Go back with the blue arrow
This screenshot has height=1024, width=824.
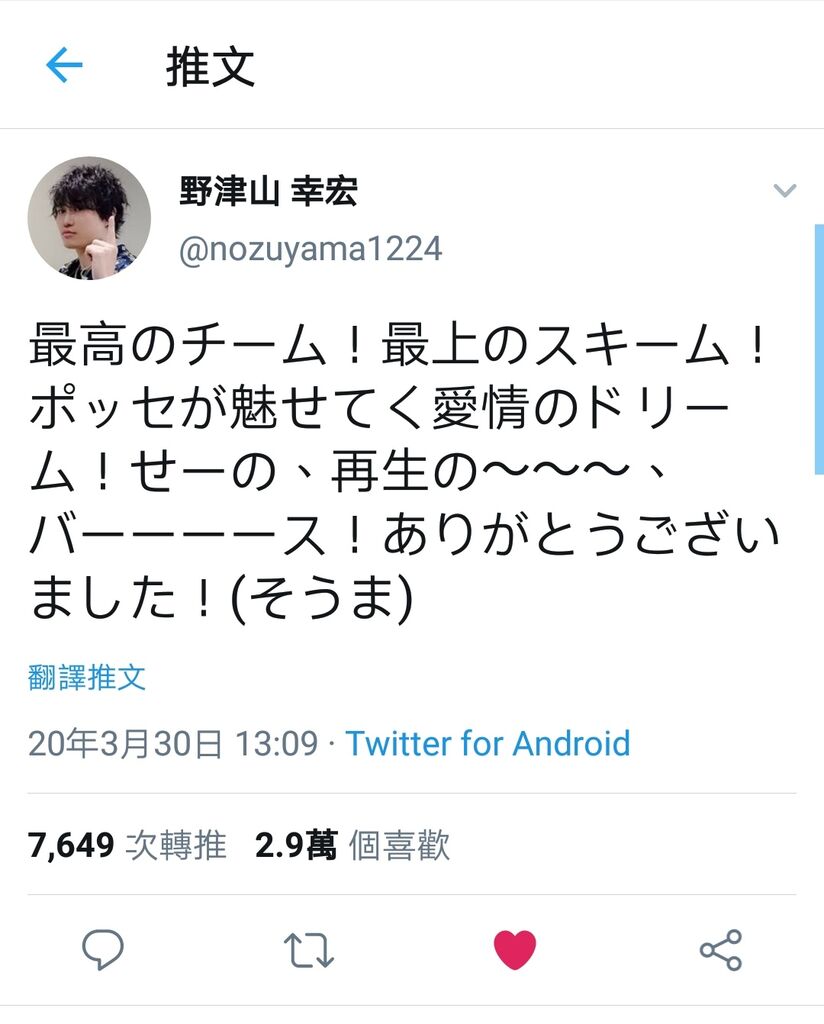(x=65, y=65)
